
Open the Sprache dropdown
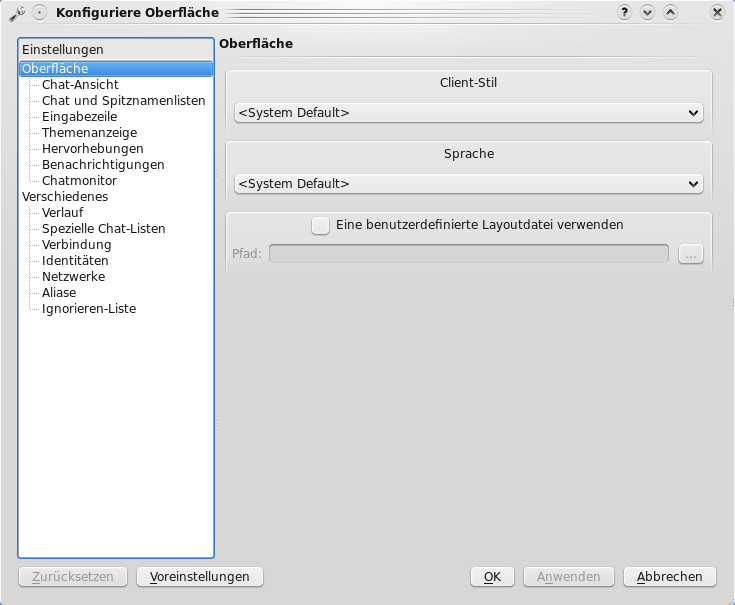point(468,184)
